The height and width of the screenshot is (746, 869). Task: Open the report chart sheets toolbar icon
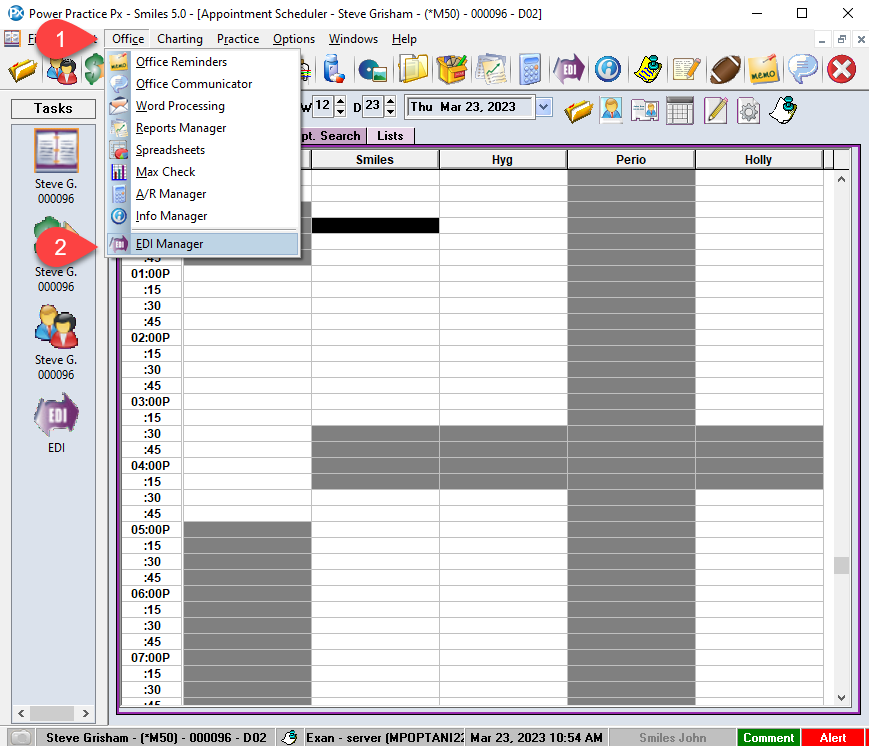491,69
